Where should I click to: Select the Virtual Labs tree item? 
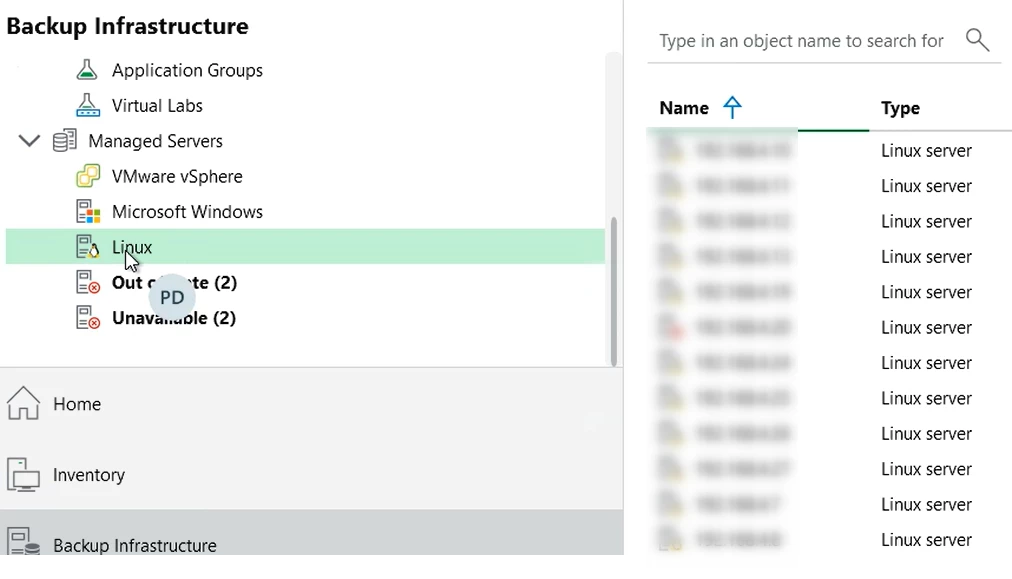157,105
